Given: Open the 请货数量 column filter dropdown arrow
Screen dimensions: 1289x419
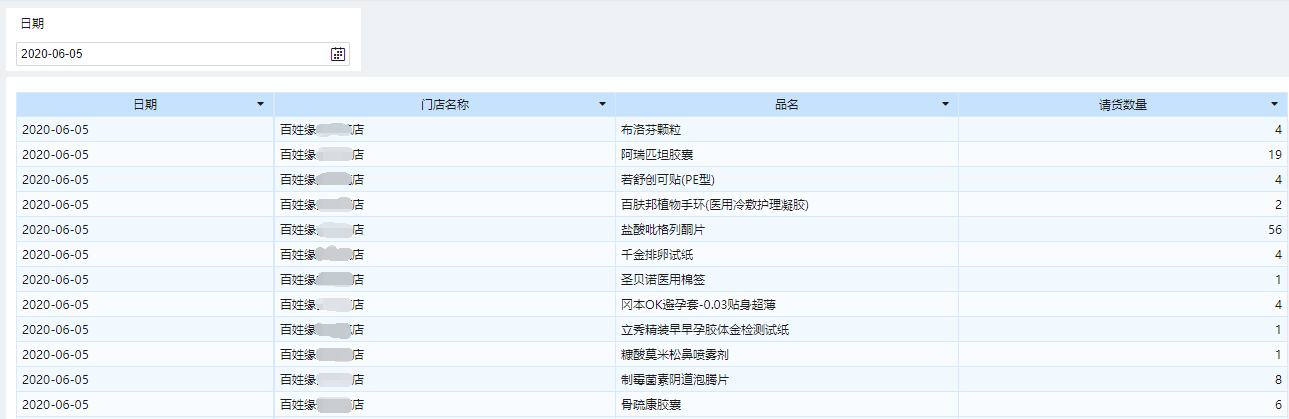Looking at the screenshot, I should [x=1274, y=104].
